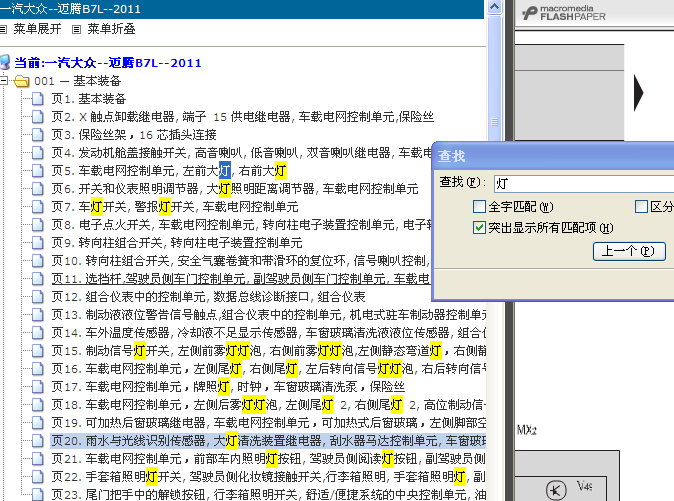Open 页17. 车载电网控制单元，牌照灯
Image resolution: width=674 pixels, height=501 pixels.
click(x=228, y=387)
